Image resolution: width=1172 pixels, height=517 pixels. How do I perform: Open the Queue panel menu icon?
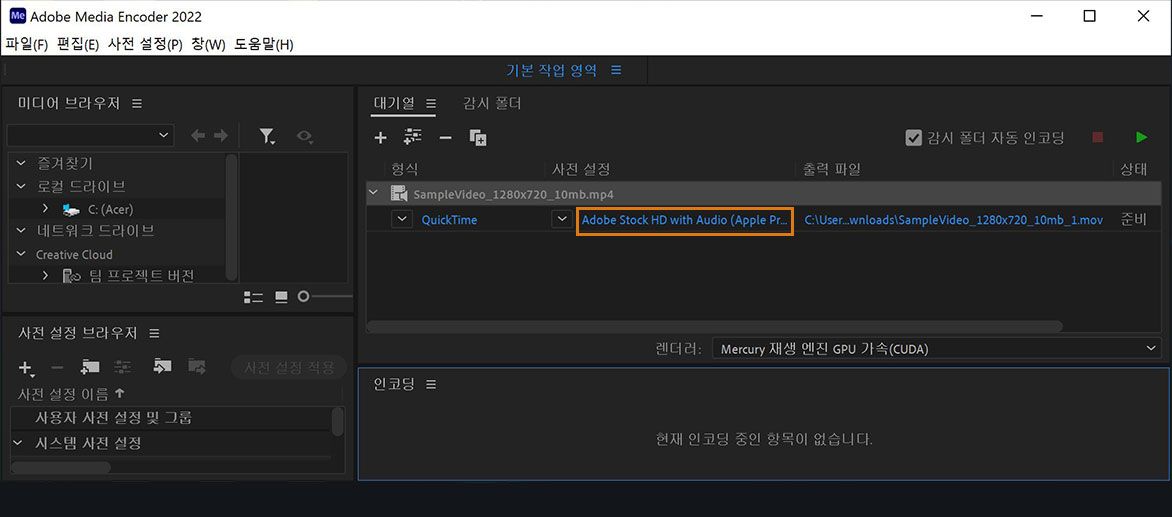(x=431, y=103)
